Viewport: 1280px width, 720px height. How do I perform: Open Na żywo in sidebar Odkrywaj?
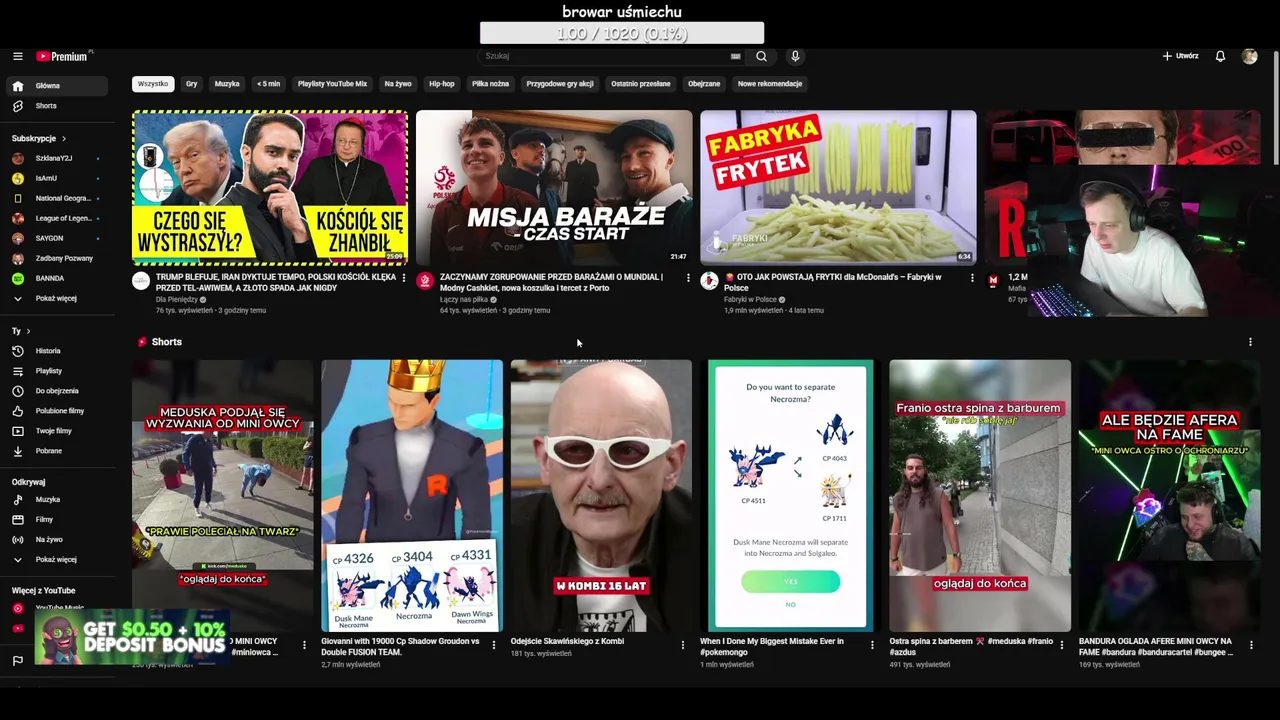point(56,539)
